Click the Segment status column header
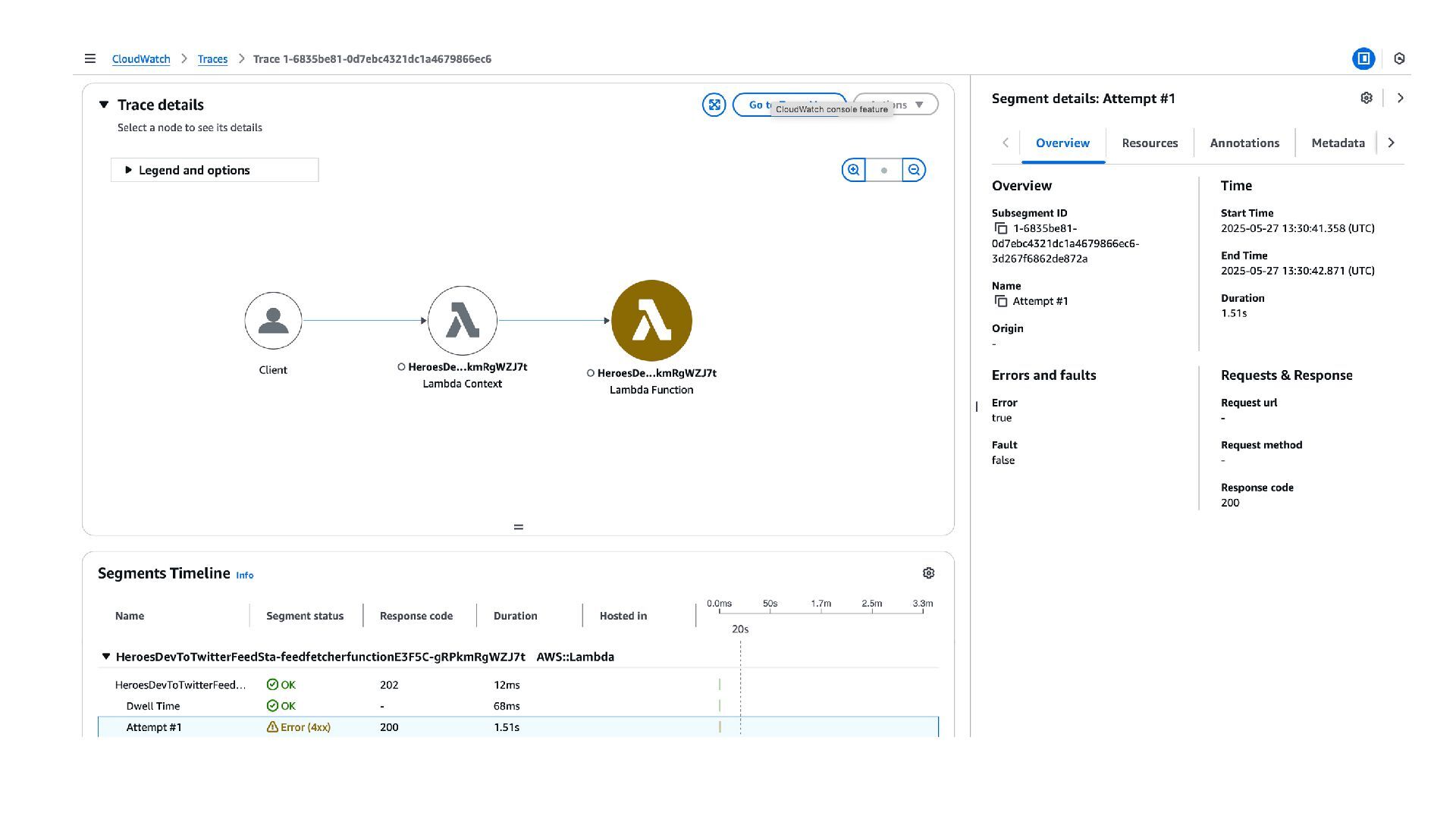1456x819 pixels. point(305,616)
